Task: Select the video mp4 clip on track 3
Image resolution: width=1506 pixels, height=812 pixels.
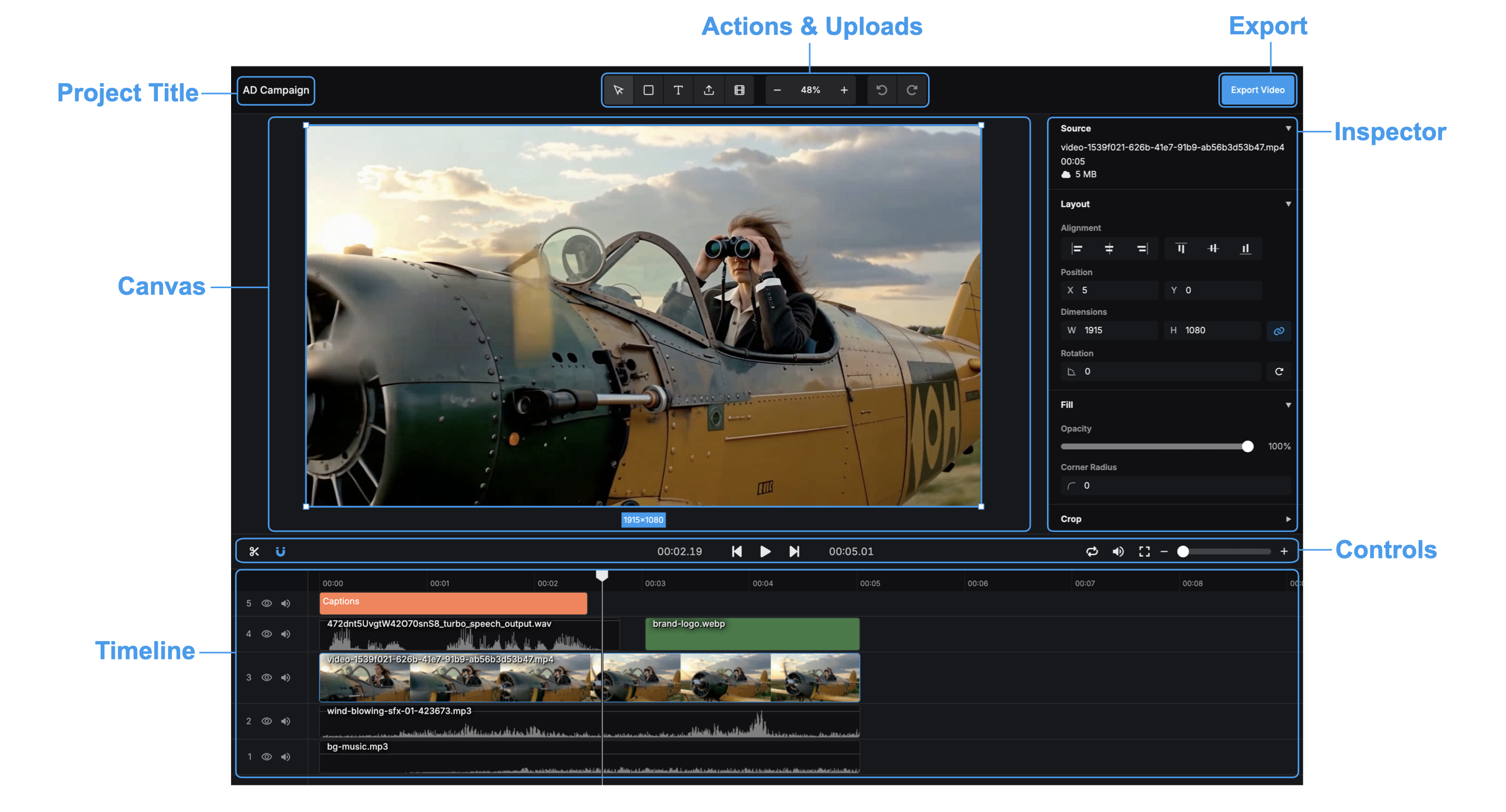Action: click(589, 678)
